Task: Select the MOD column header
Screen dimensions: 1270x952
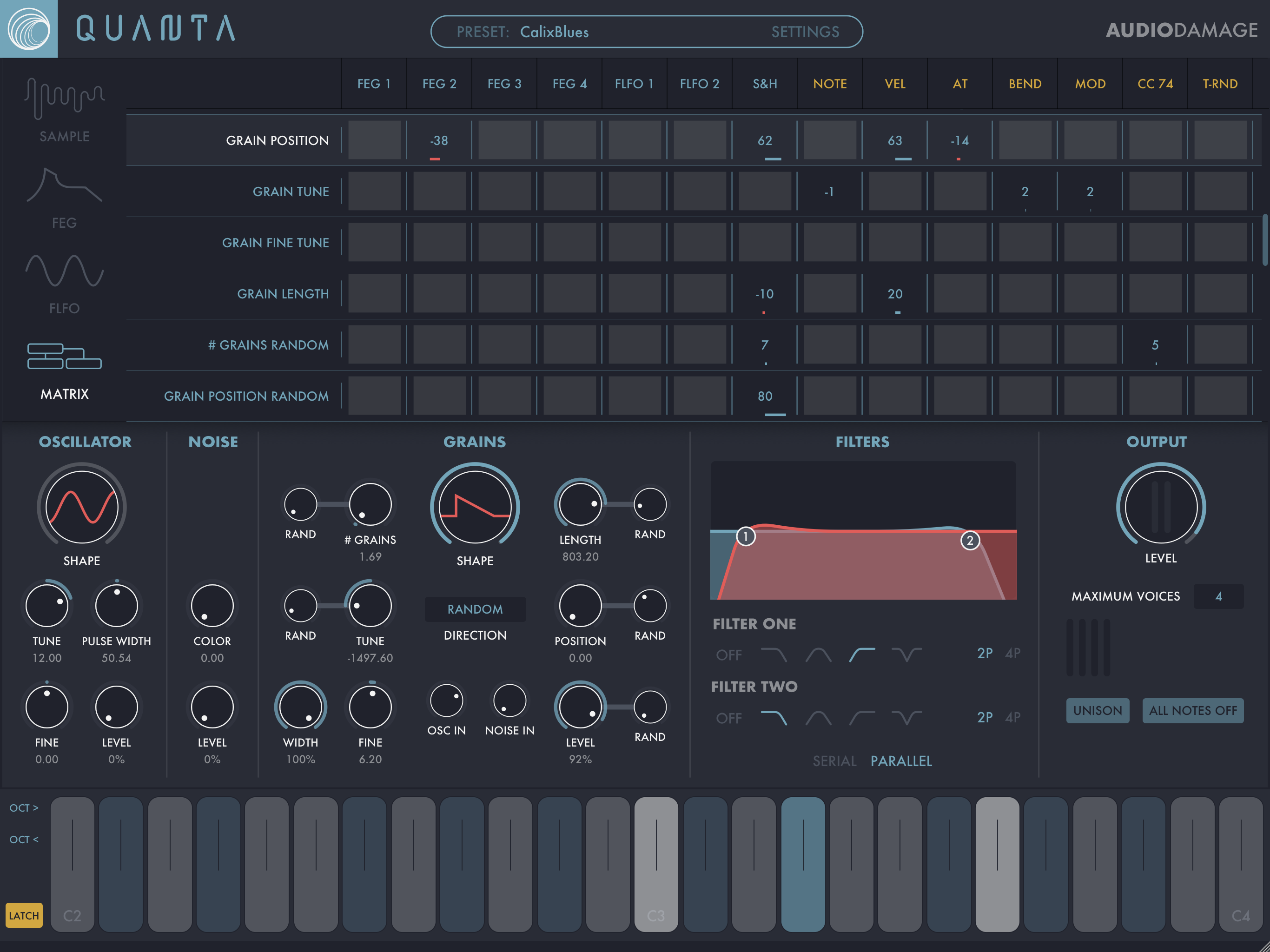Action: pyautogui.click(x=1090, y=84)
